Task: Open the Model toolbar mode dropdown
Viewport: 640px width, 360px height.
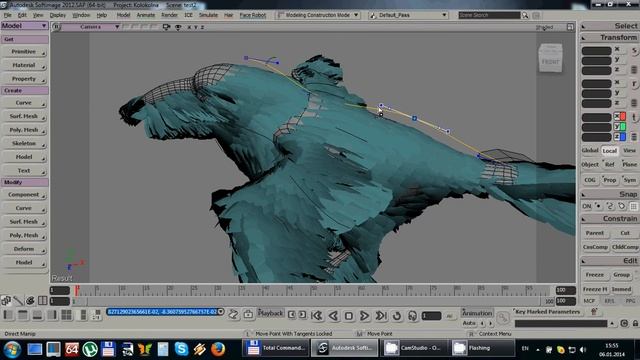Action: tap(24, 26)
